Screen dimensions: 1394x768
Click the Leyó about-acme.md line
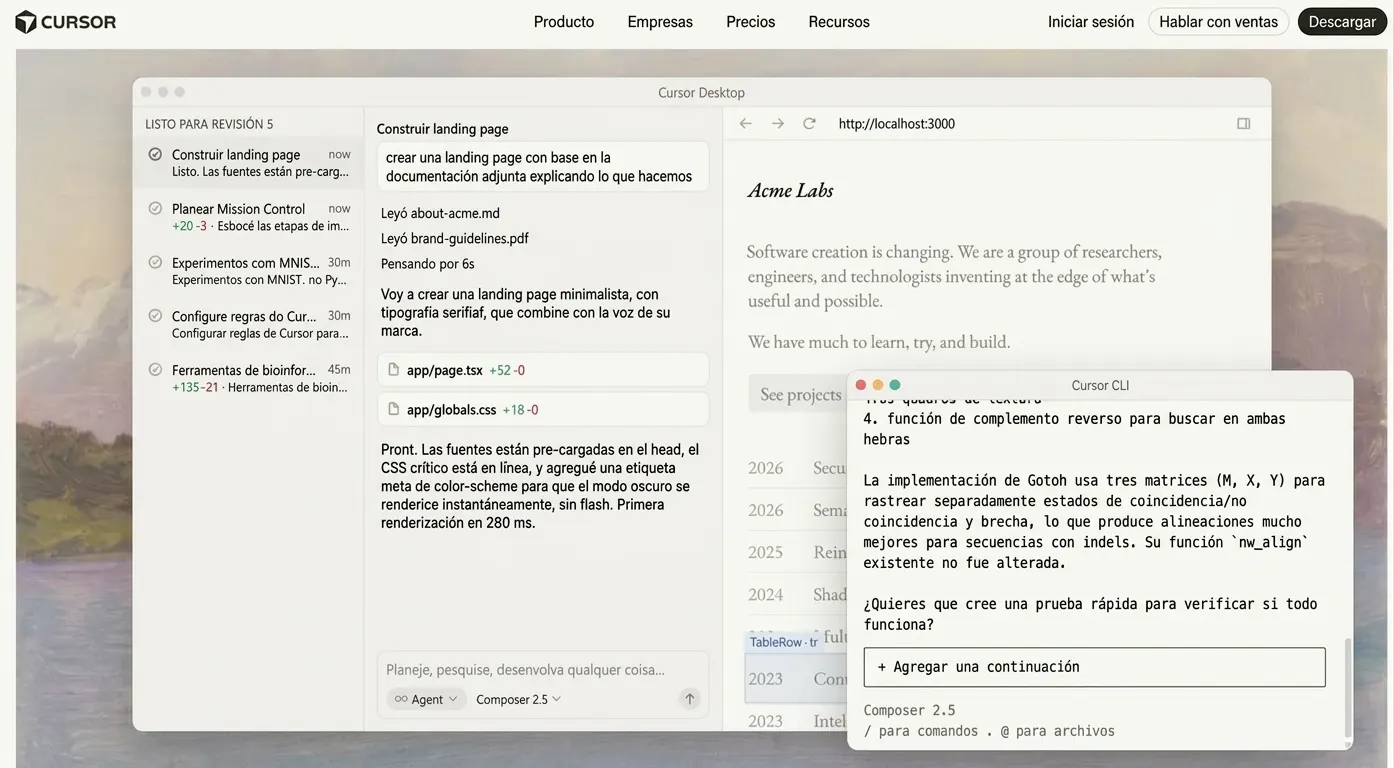[440, 213]
